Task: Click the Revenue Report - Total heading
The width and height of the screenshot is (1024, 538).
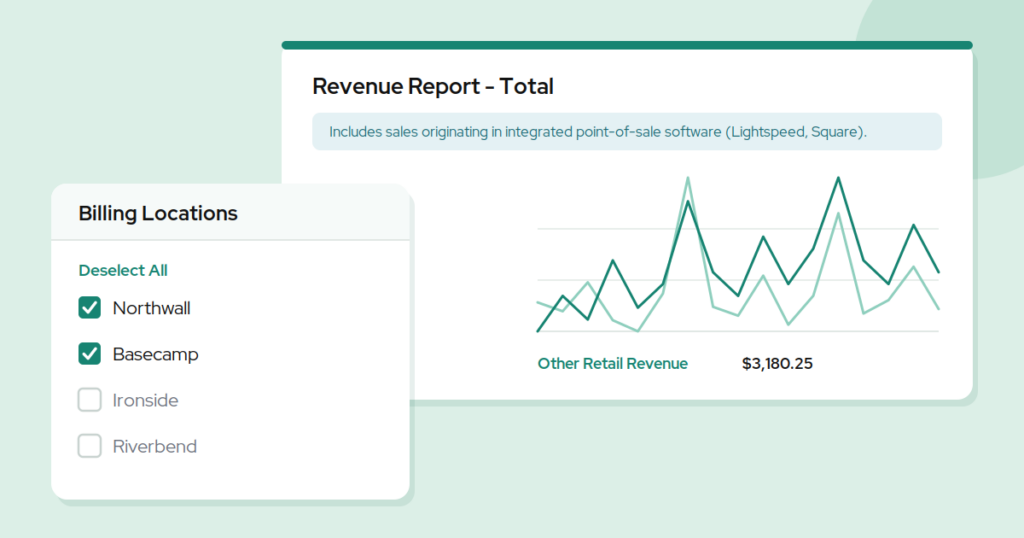Action: [433, 86]
